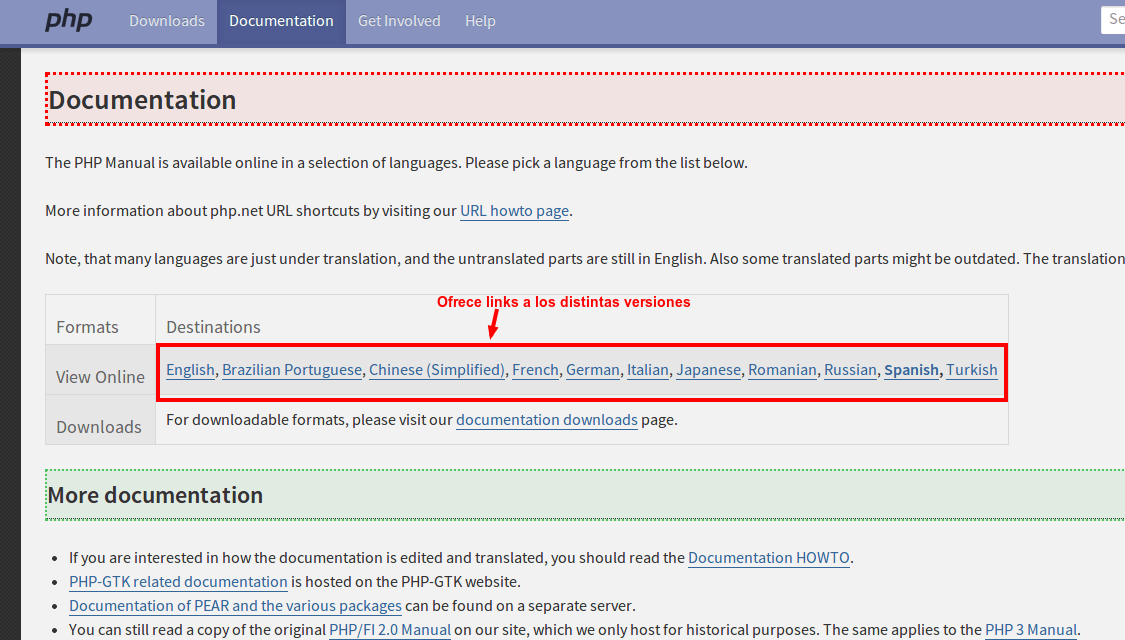The image size is (1125, 640).
Task: Open the Russian manual link
Action: pyautogui.click(x=850, y=370)
